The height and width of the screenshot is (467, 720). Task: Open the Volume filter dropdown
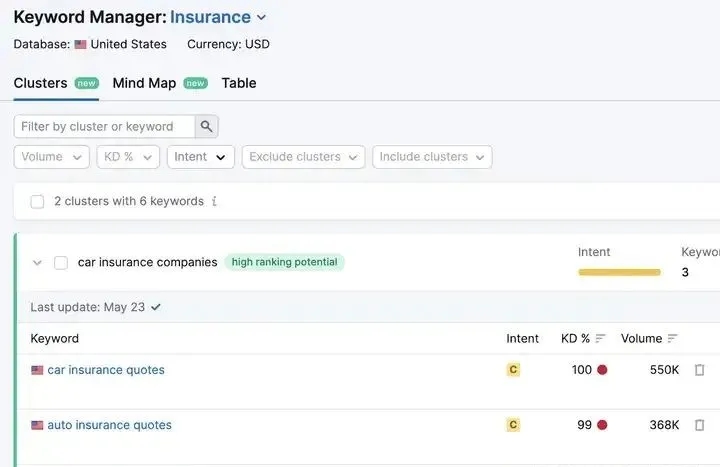tap(51, 157)
